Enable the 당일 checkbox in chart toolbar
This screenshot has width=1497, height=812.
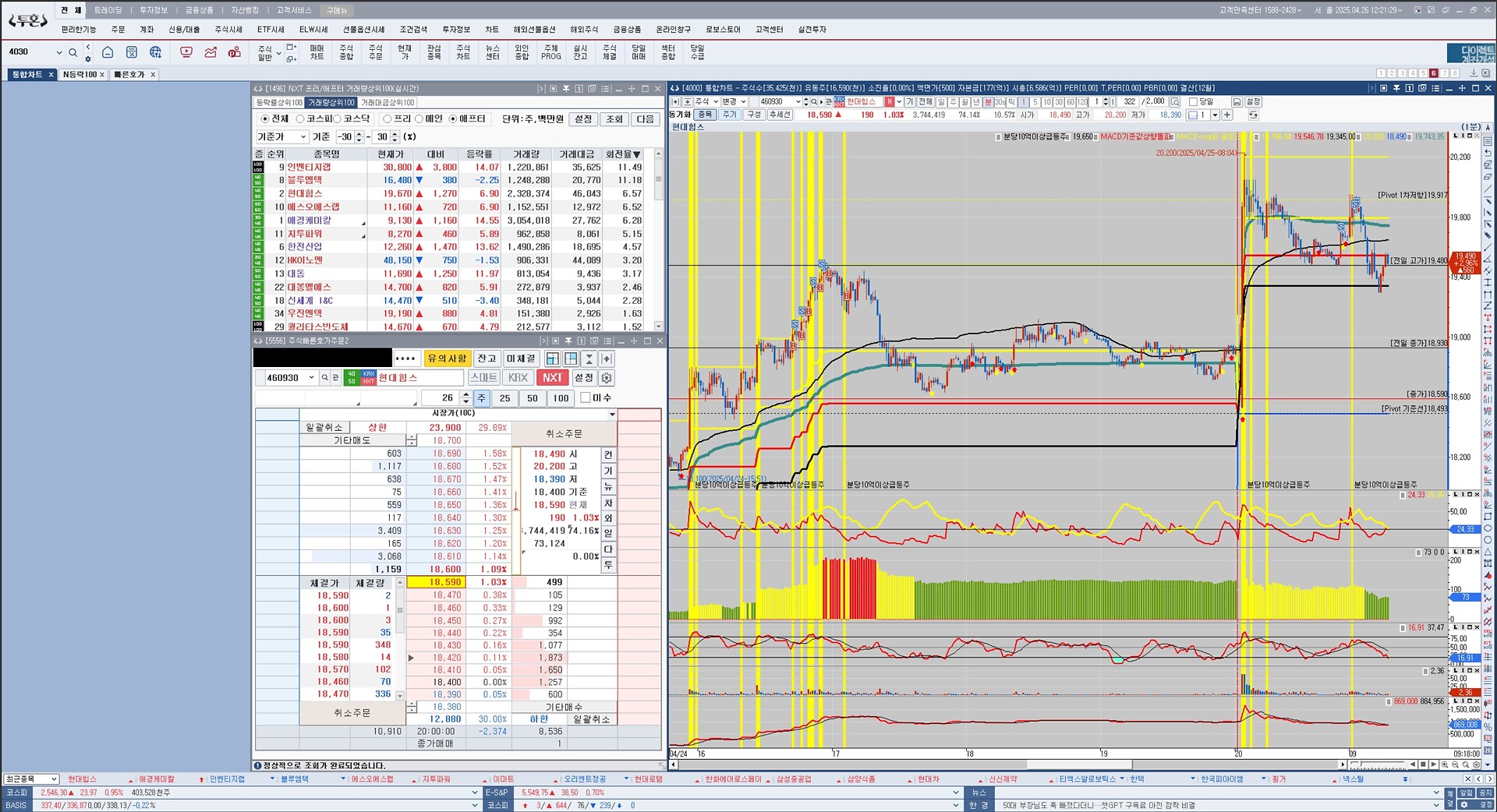pos(1193,102)
